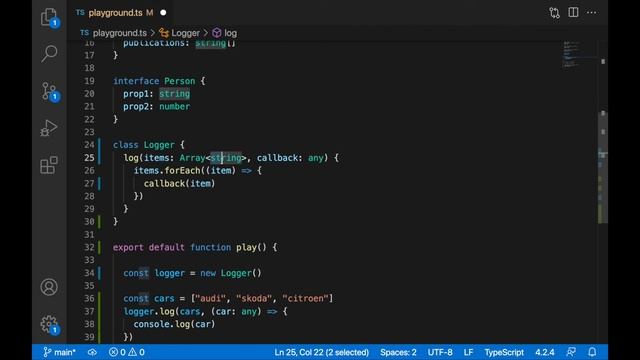Open the Explorer view in activity bar
Viewport: 640px width, 360px height.
click(x=49, y=17)
